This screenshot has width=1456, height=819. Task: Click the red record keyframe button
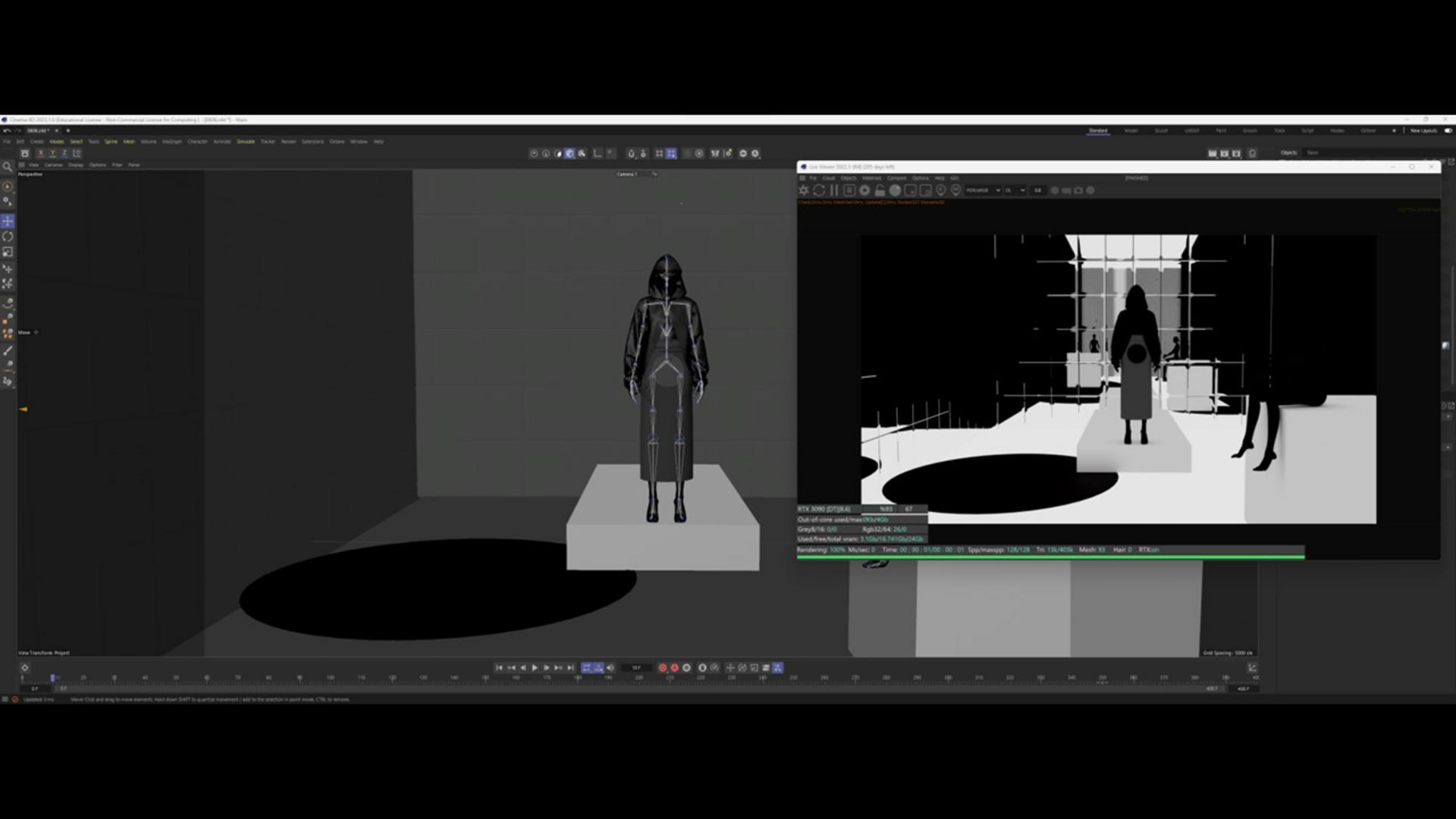(663, 668)
